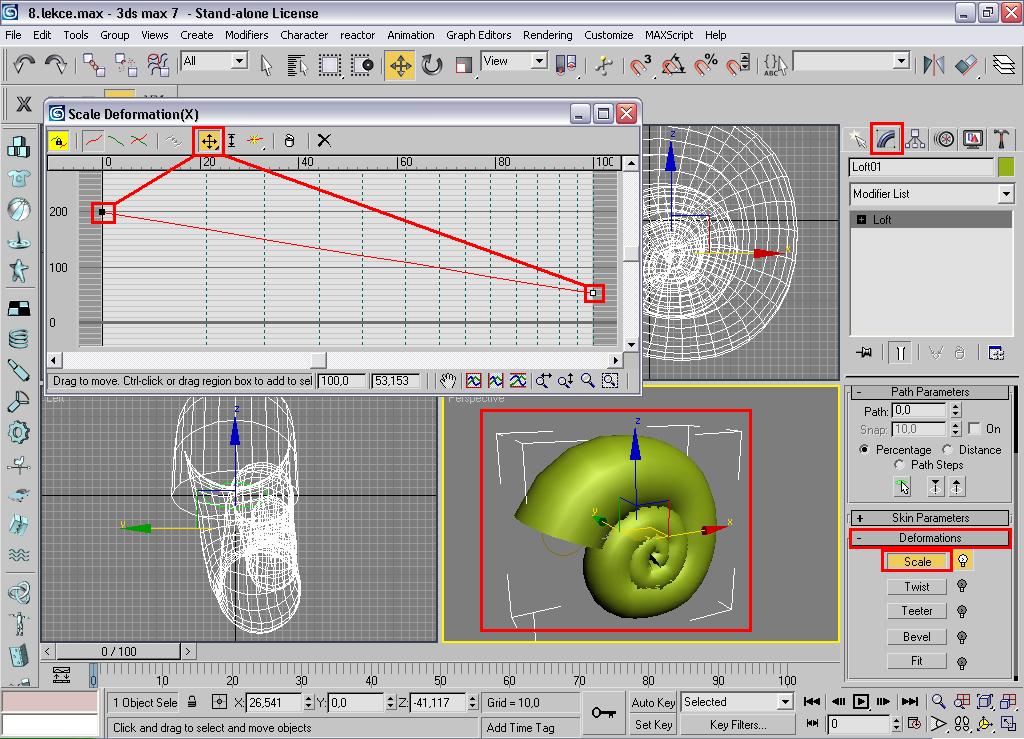Select the Select and Link tool
Image resolution: width=1024 pixels, height=739 pixels.
tap(94, 65)
